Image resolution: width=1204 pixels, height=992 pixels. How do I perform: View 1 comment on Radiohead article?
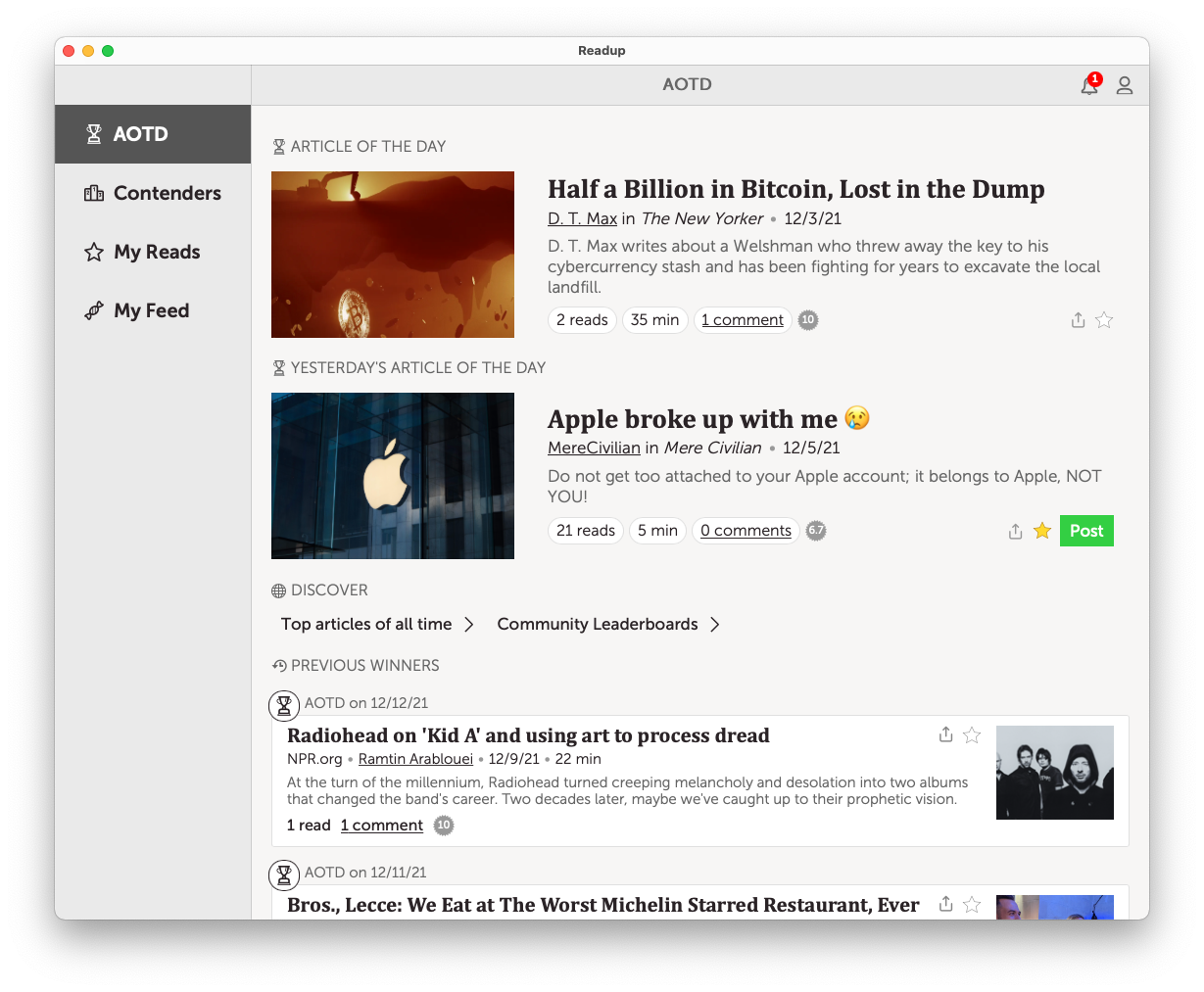click(x=382, y=826)
